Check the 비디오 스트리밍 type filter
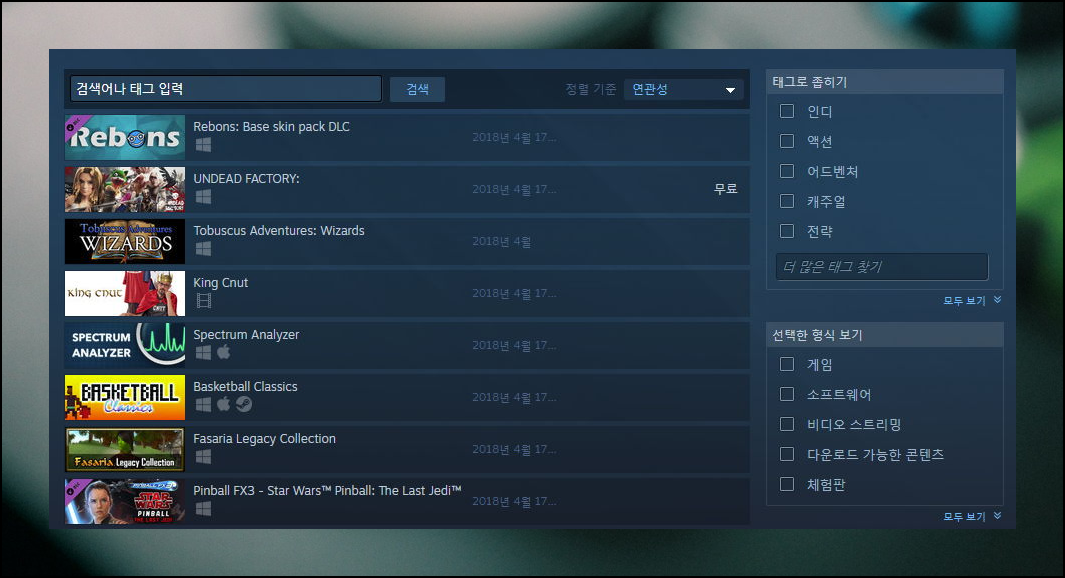The height and width of the screenshot is (578, 1065). (x=787, y=424)
